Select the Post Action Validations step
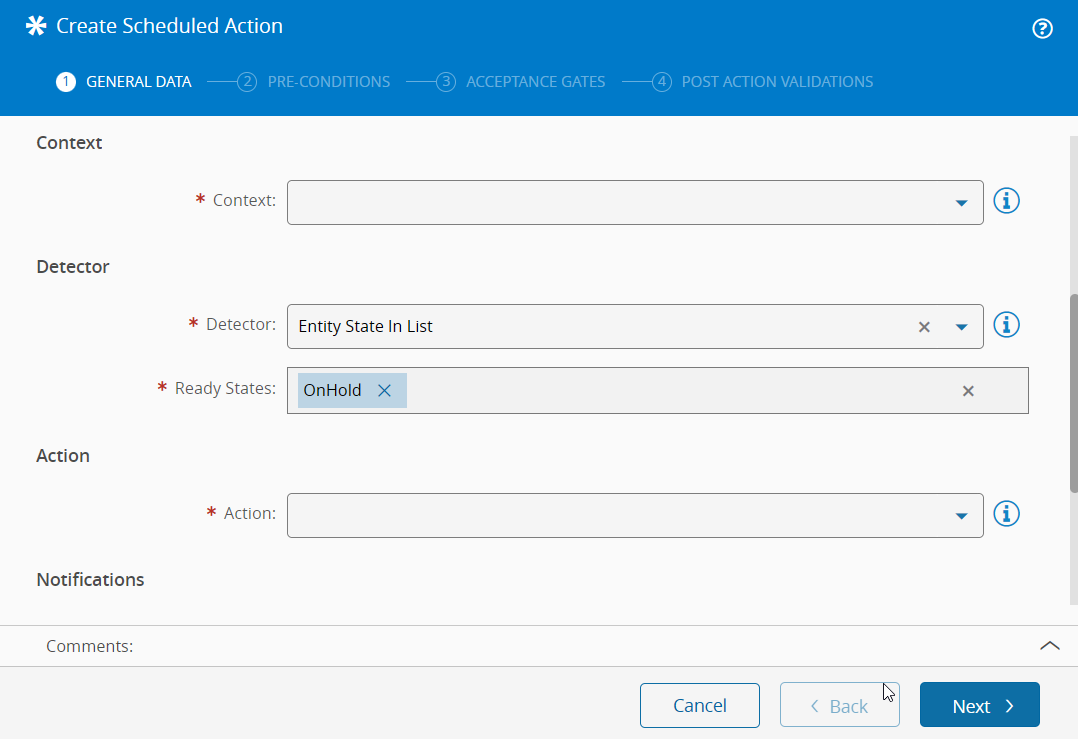Viewport: 1078px width, 739px height. coord(763,82)
